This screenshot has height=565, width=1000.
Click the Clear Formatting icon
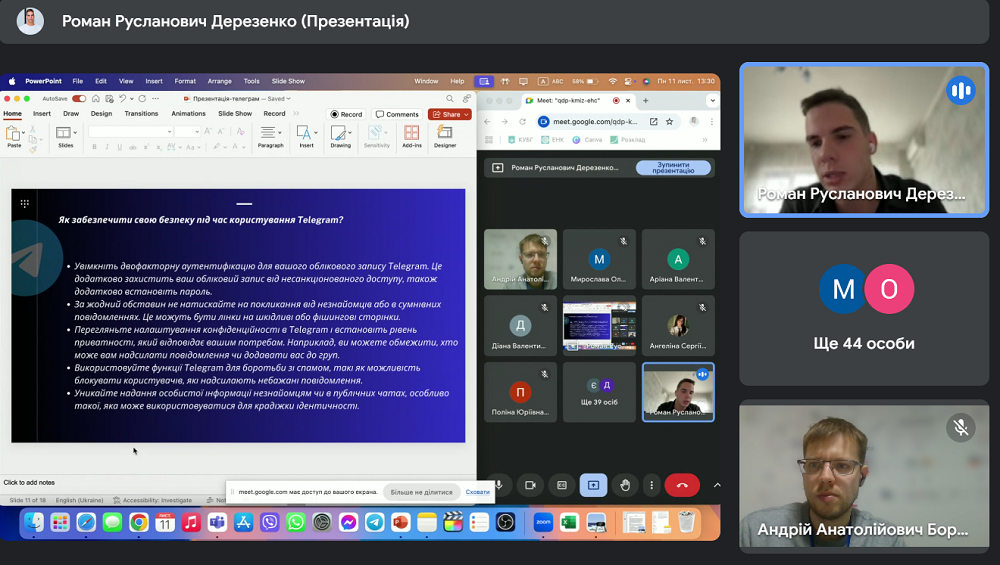[240, 131]
